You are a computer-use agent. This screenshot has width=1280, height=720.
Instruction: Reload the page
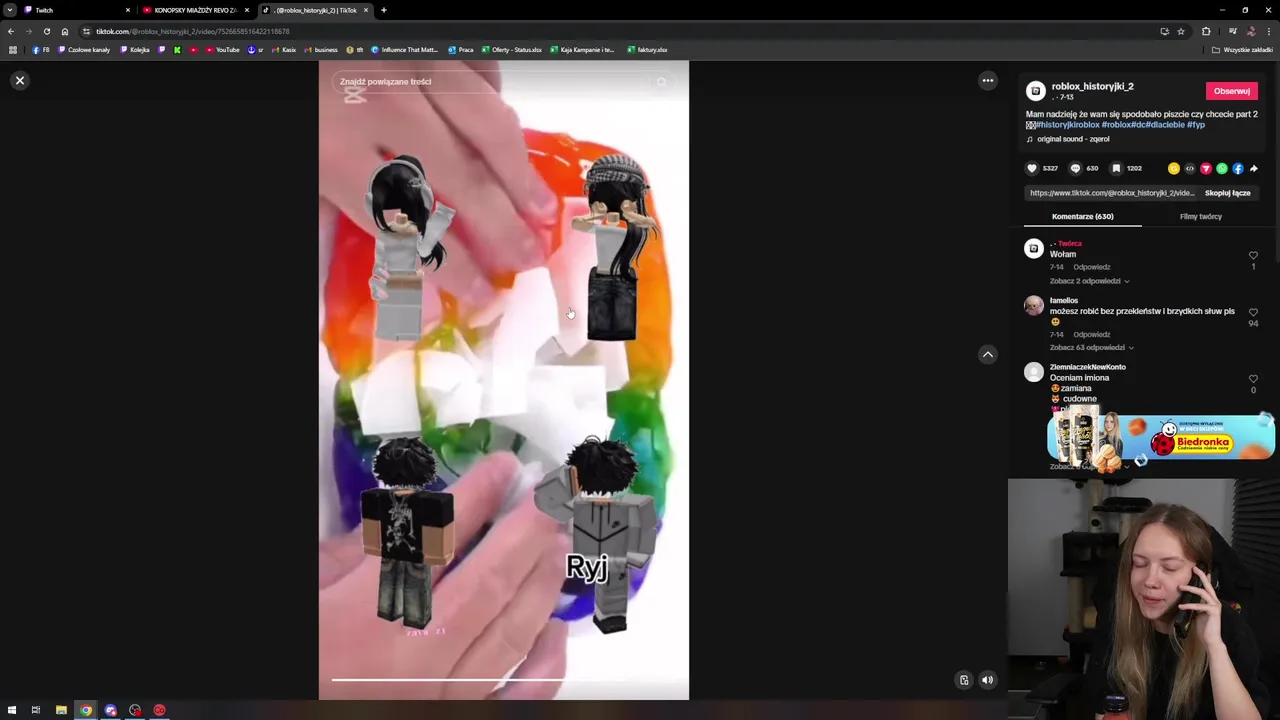[46, 31]
